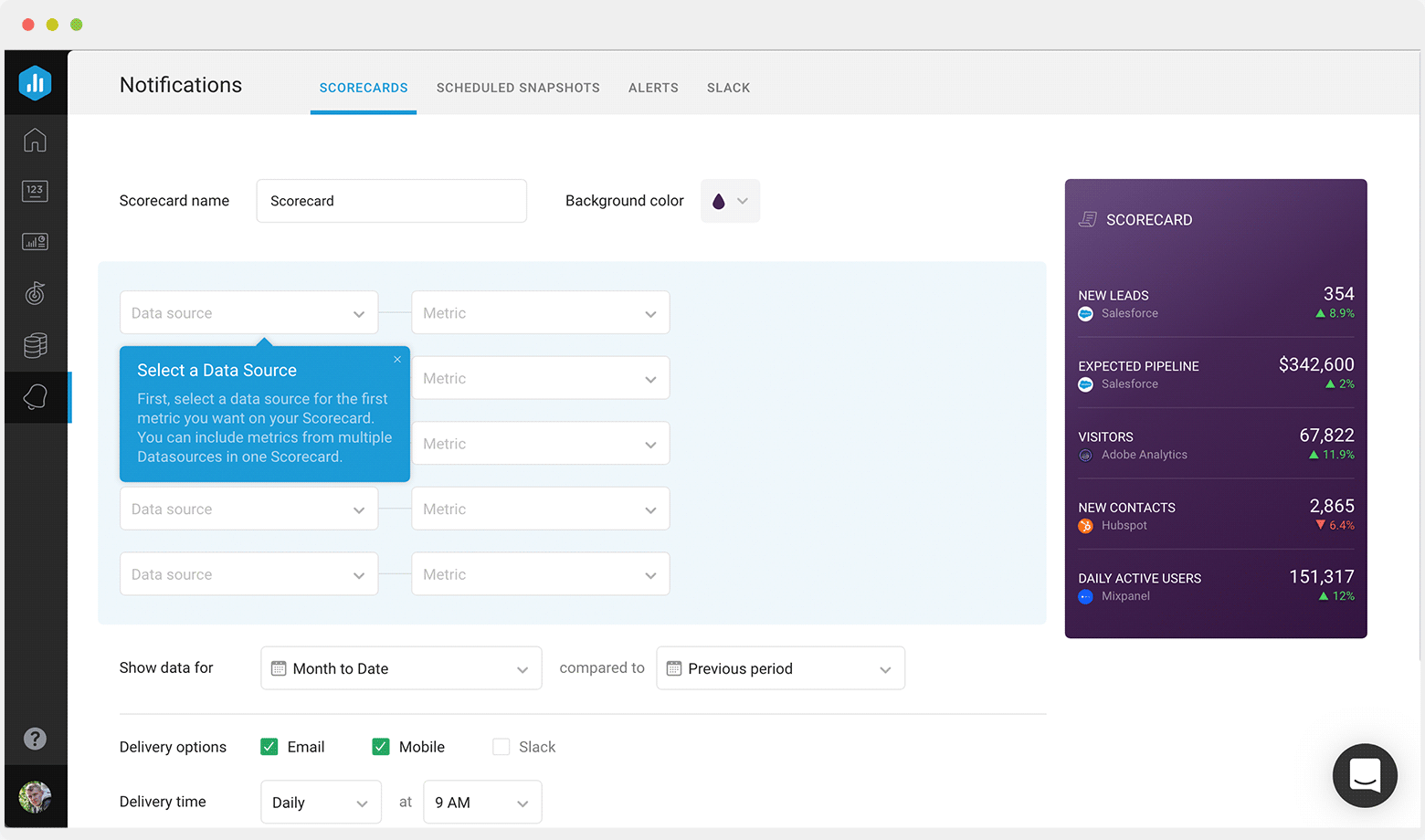Open the Previous period dropdown
Image resolution: width=1425 pixels, height=840 pixels.
pos(781,668)
